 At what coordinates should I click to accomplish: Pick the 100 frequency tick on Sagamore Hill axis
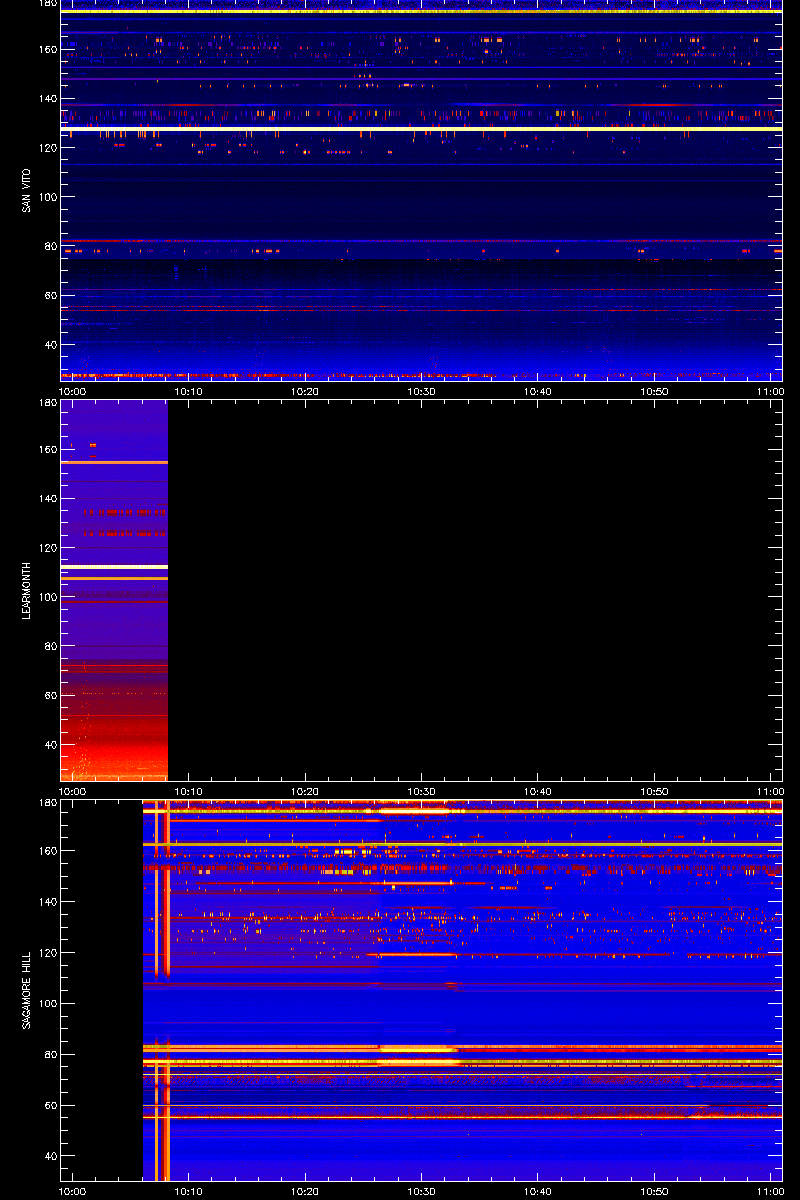pos(46,1003)
